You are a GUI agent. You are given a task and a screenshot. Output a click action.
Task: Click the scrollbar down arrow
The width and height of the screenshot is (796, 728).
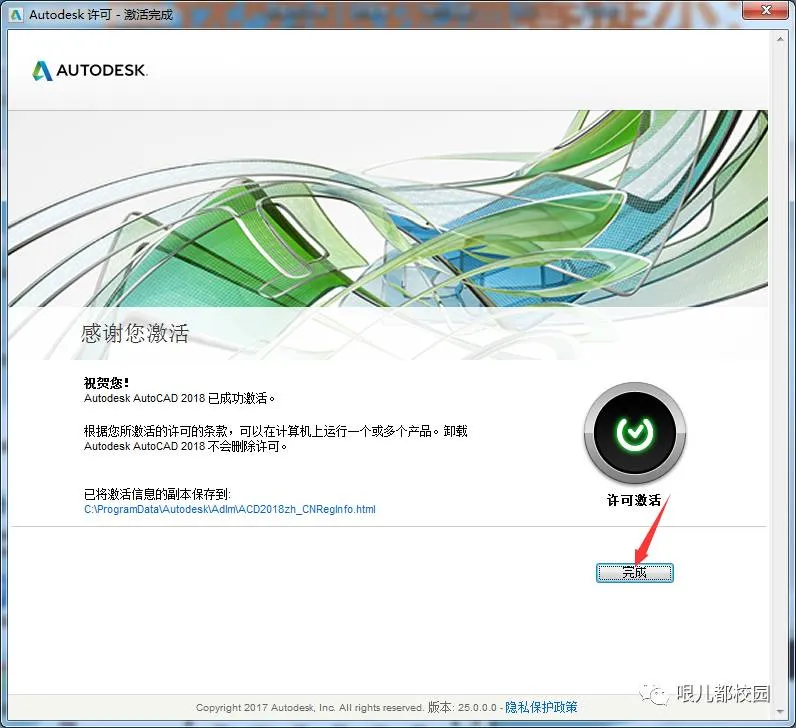[779, 712]
